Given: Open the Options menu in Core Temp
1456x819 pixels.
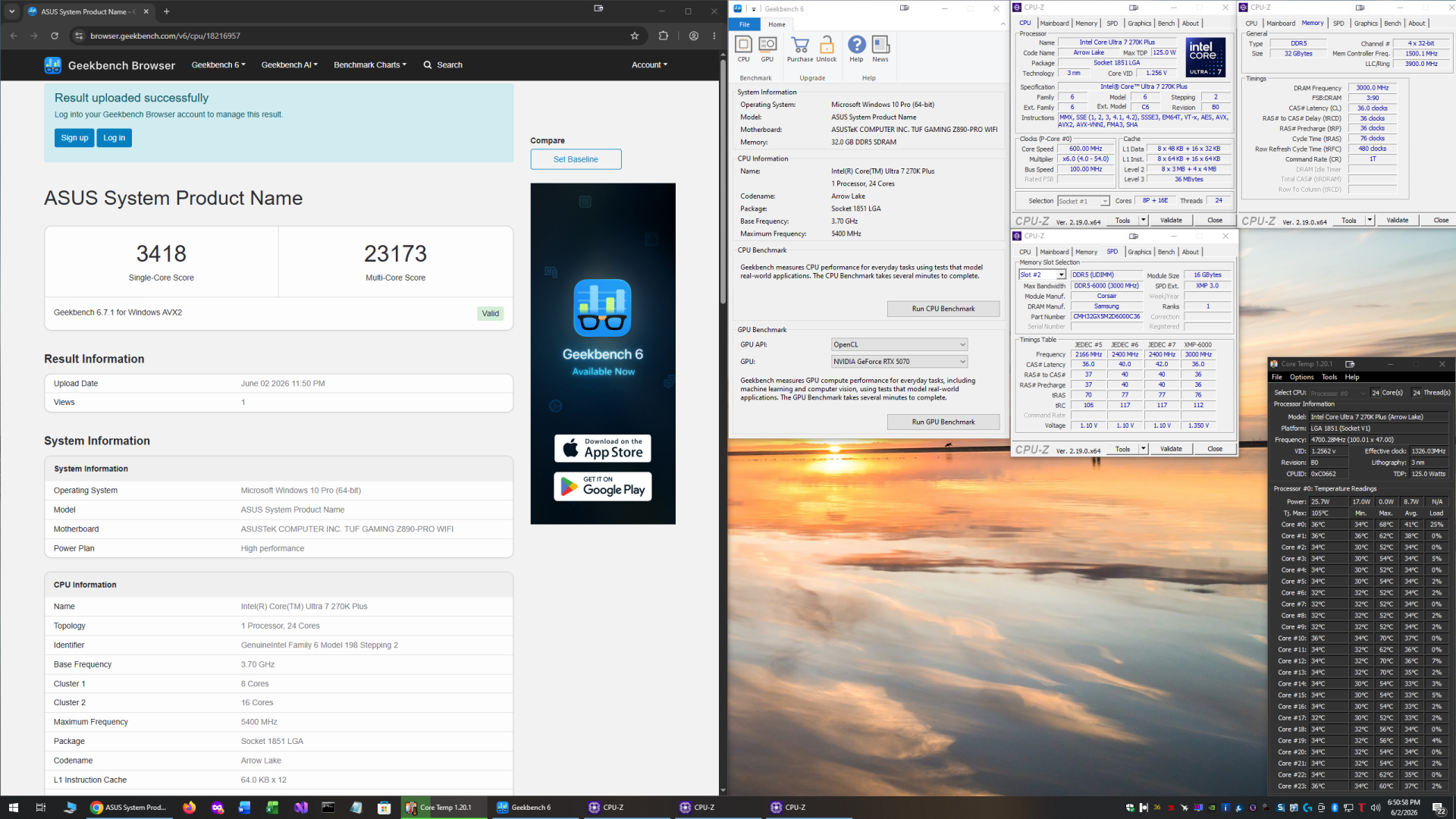Looking at the screenshot, I should click(x=1301, y=377).
